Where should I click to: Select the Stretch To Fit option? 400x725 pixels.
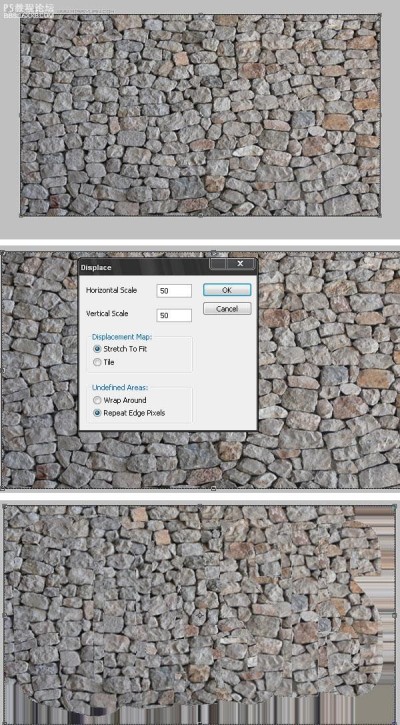120,349
